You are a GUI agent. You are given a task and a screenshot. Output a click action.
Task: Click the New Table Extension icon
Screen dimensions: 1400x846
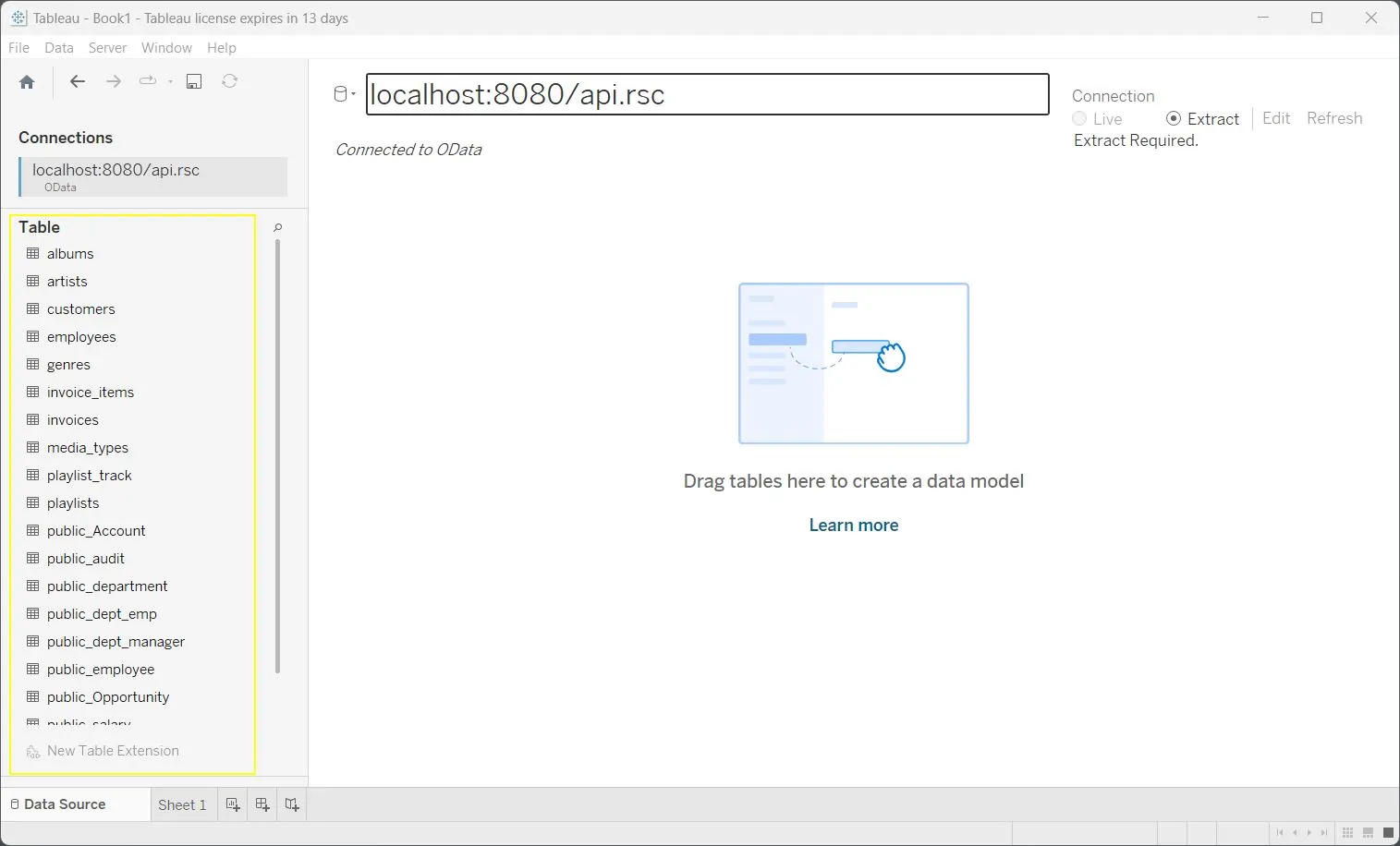[31, 751]
